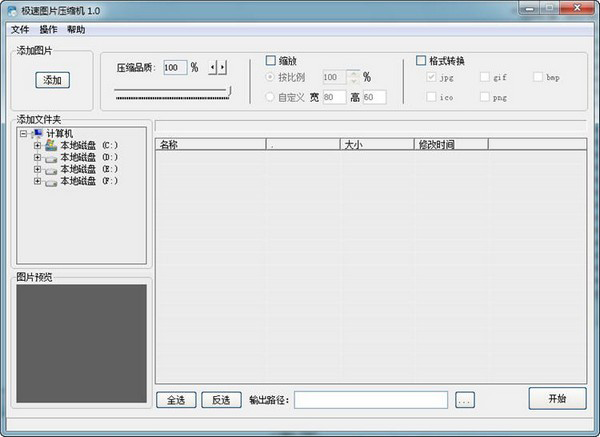The width and height of the screenshot is (600, 437).
Task: Select the local disk F: drive icon
Action: [50, 181]
